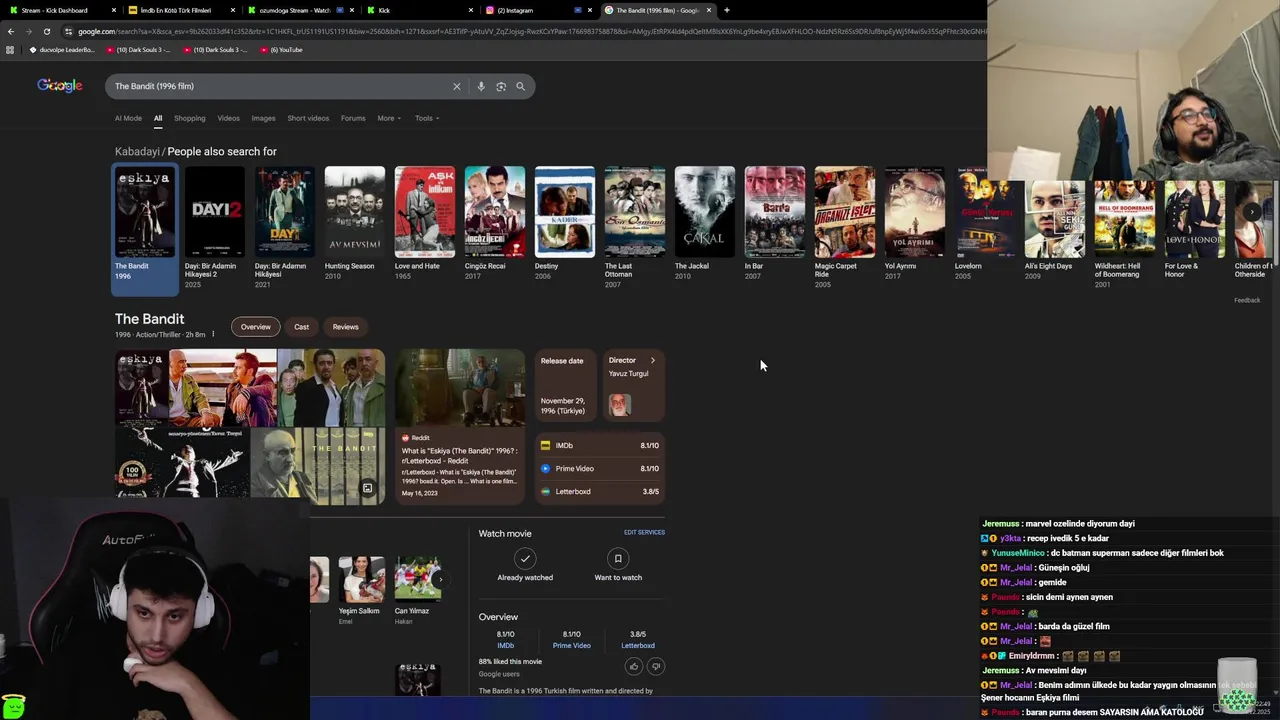Close The Bandit (1996 film) Google tab
The image size is (1280, 720).
[x=709, y=10]
